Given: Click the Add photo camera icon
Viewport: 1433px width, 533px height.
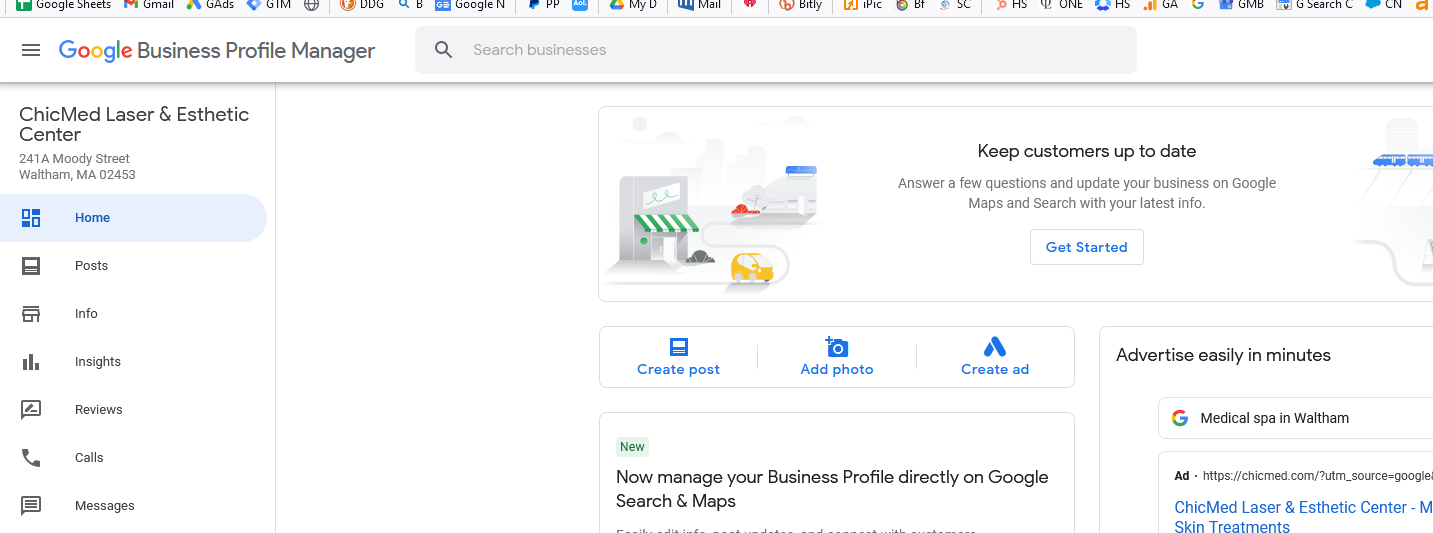Looking at the screenshot, I should pos(837,347).
